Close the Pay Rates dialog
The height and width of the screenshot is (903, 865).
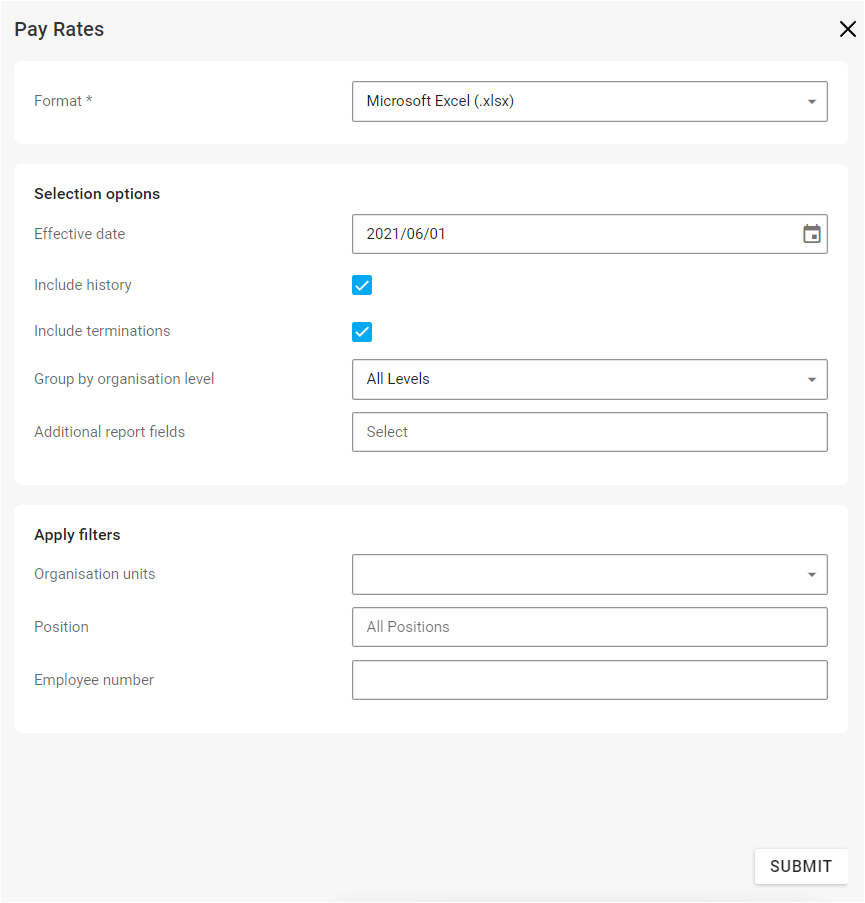847,29
